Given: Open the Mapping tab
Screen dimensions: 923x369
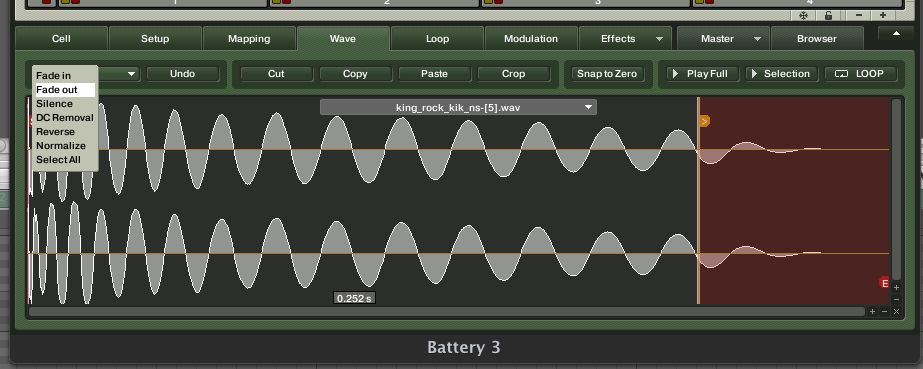Looking at the screenshot, I should click(x=249, y=39).
